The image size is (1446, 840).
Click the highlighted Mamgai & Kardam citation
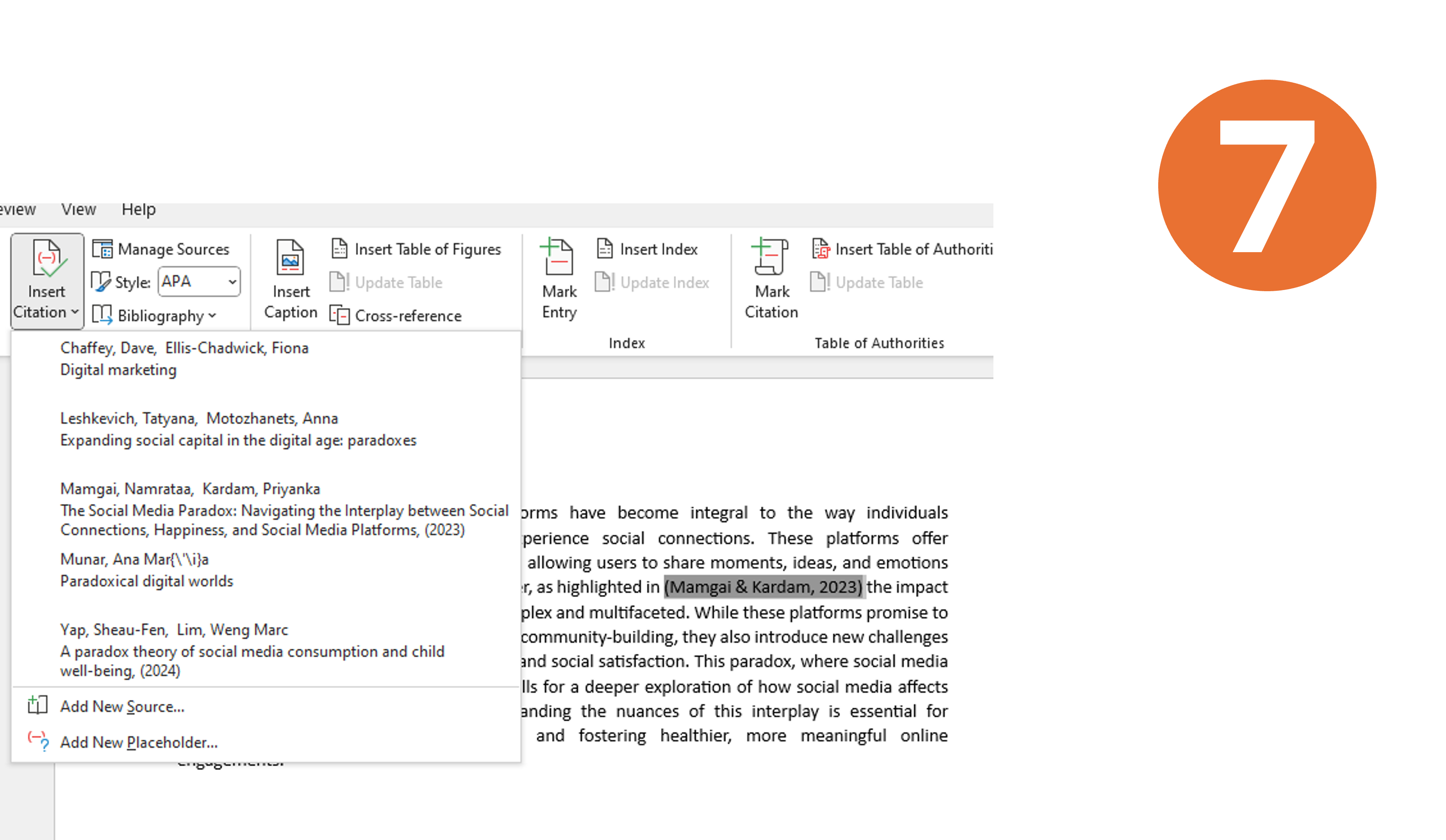pos(763,587)
